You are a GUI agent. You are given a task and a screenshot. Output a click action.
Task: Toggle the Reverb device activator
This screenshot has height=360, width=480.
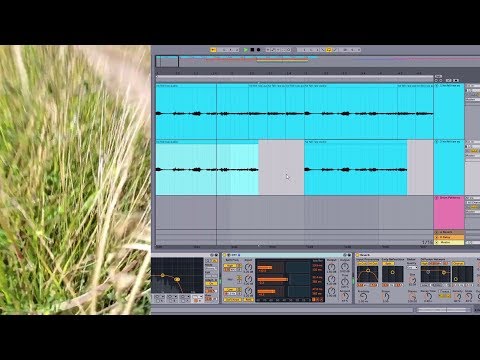(358, 255)
